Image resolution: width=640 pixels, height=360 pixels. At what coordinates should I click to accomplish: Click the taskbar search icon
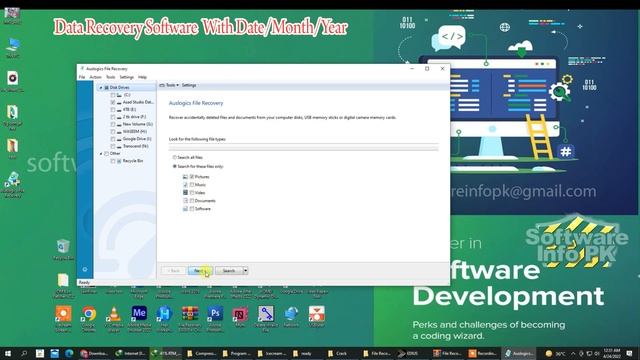tap(24, 353)
